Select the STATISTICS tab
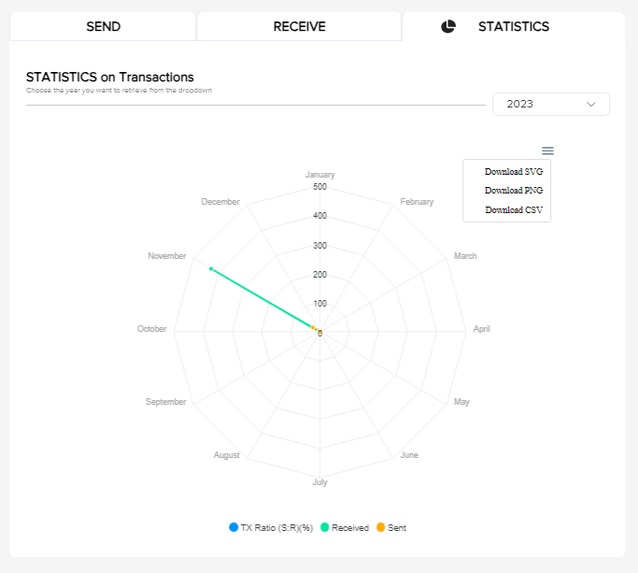 pyautogui.click(x=513, y=26)
